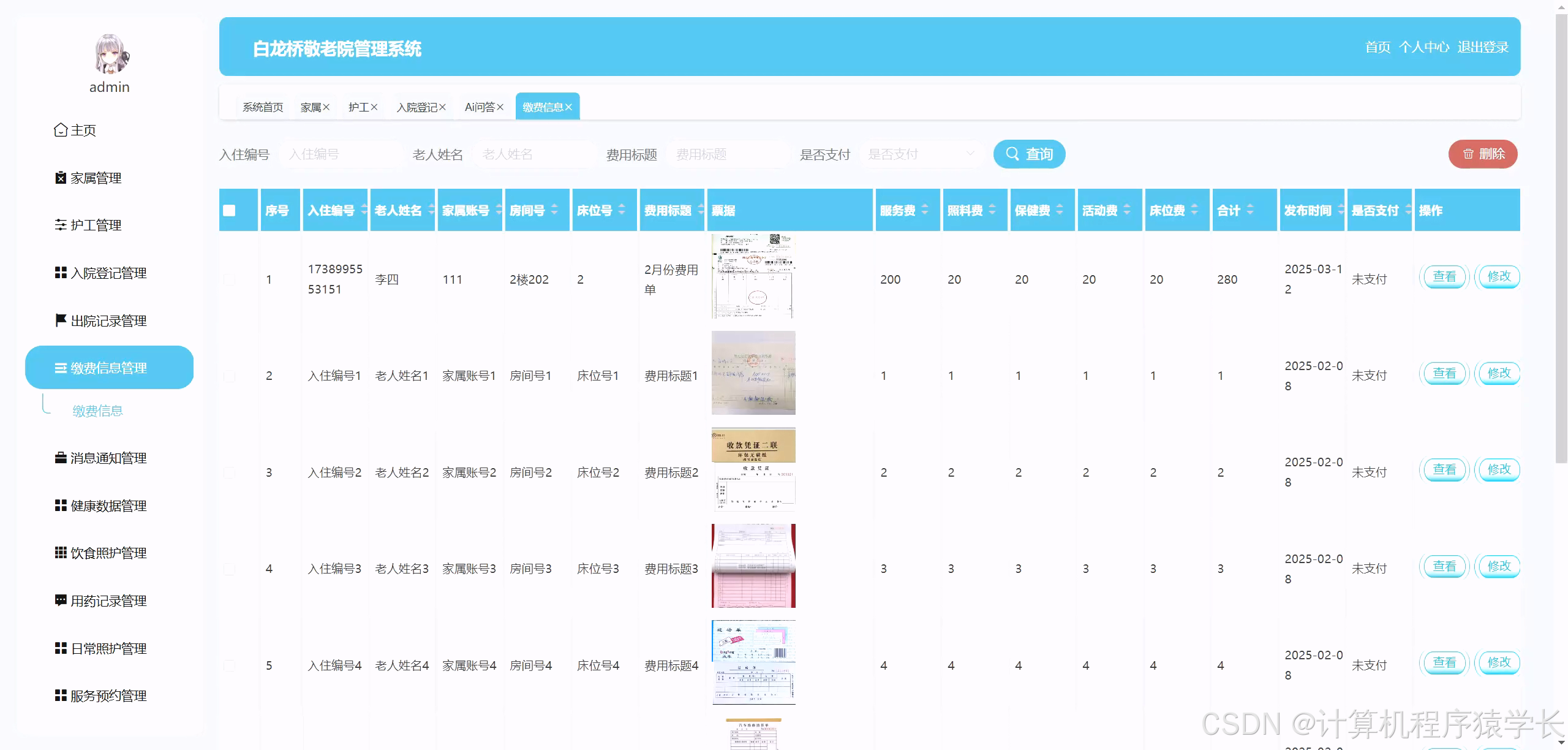Close the Ai问答 tab with its X
This screenshot has height=750, width=1568.
[500, 107]
